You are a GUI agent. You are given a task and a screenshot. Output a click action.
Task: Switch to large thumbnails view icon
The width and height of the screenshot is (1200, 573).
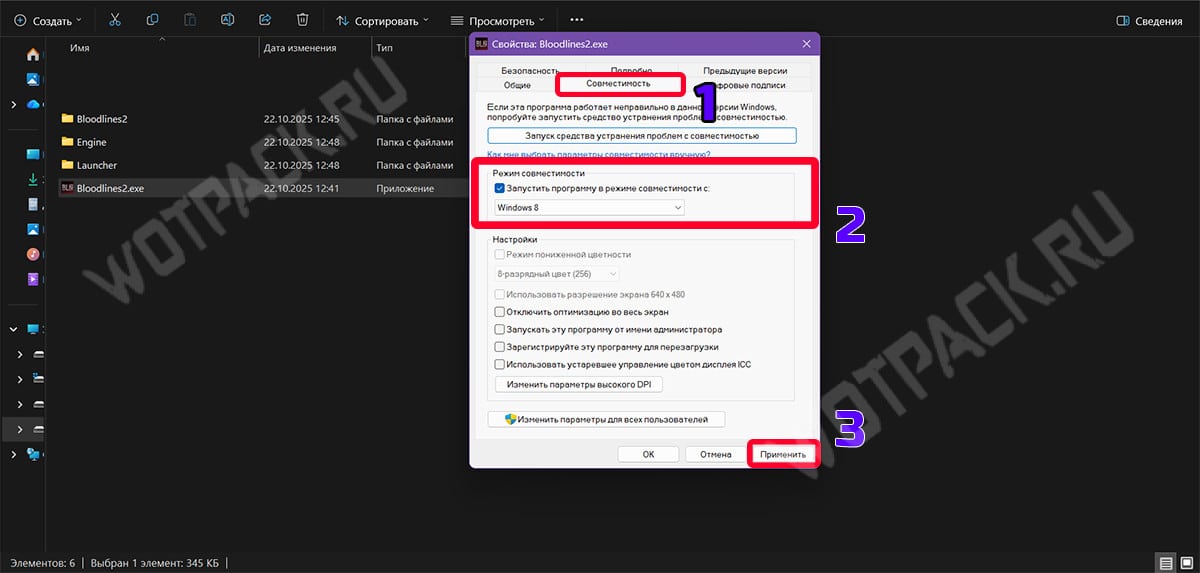pyautogui.click(x=1187, y=563)
